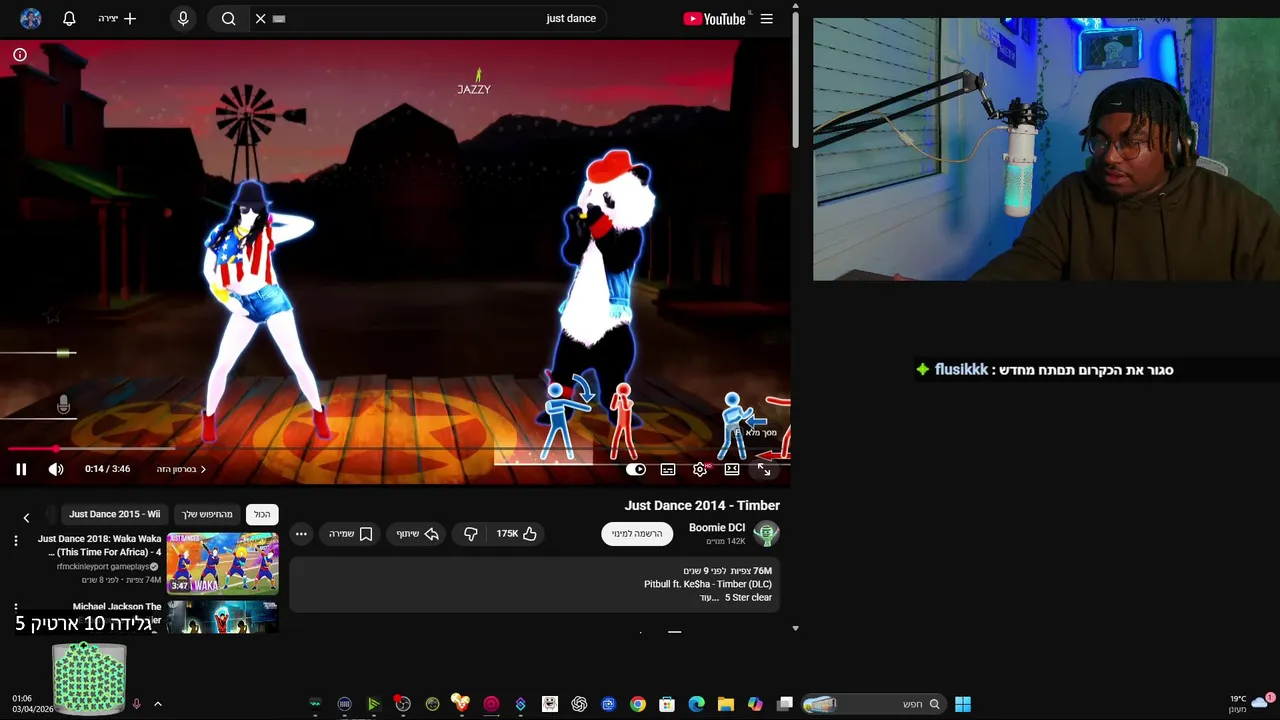This screenshot has width=1280, height=720.
Task: Click the white subscribe button
Action: (x=637, y=534)
